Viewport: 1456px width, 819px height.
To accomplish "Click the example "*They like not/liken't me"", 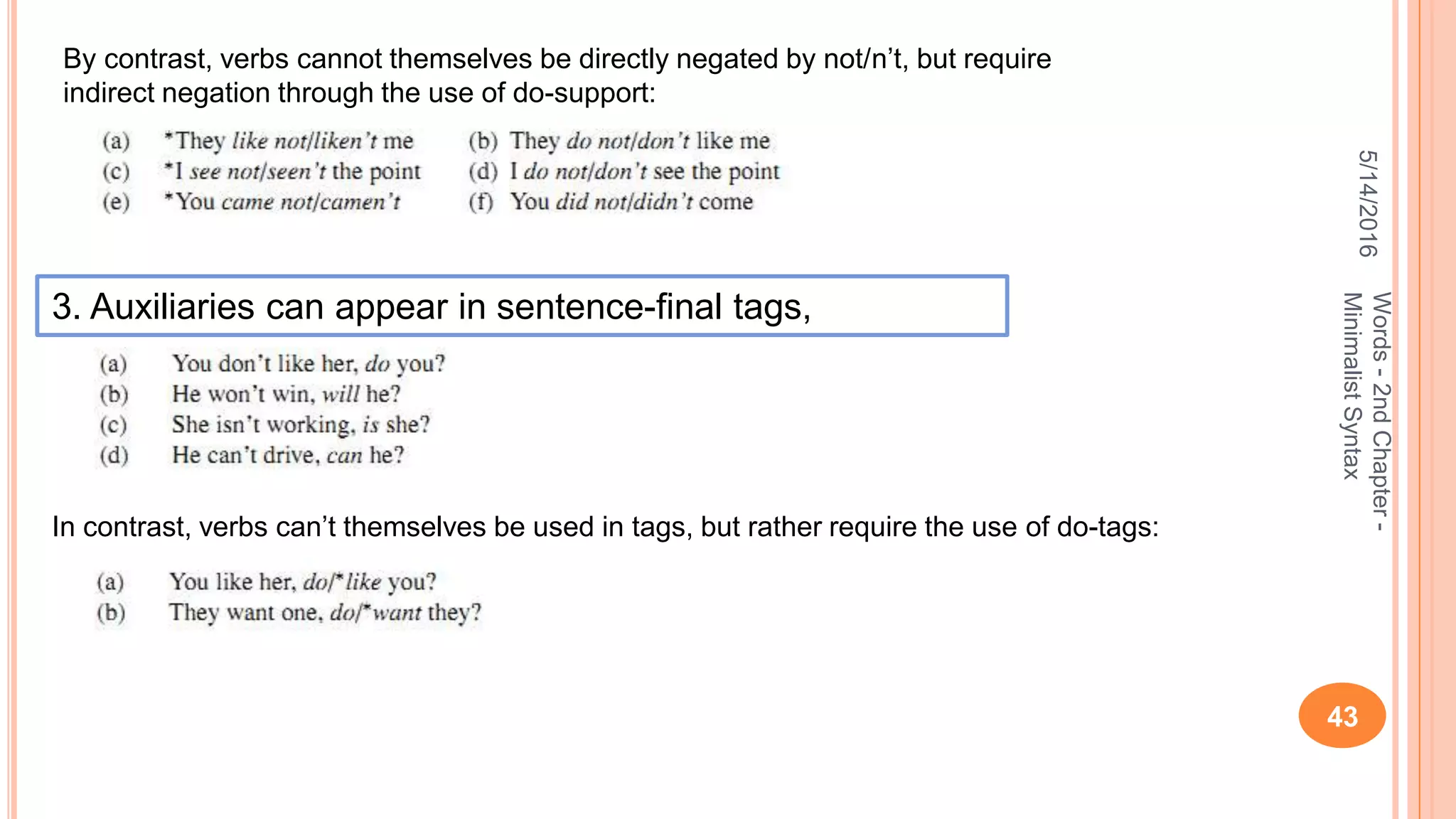I will (289, 141).
